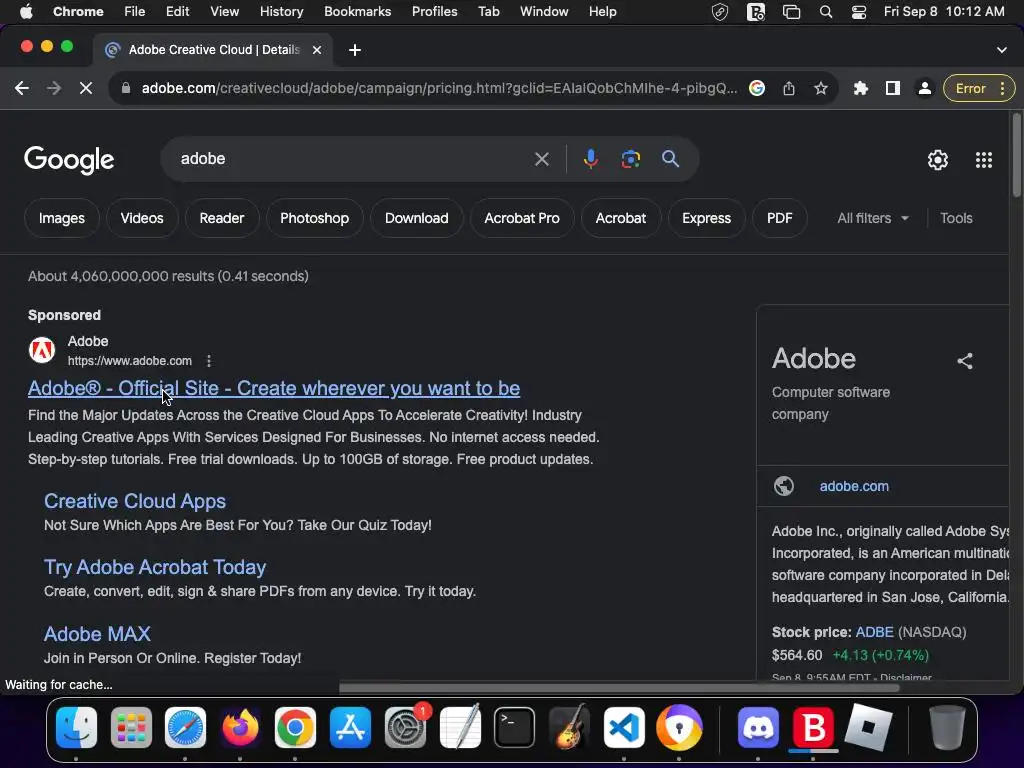
Task: Open System Settings from the Dock
Action: click(405, 727)
